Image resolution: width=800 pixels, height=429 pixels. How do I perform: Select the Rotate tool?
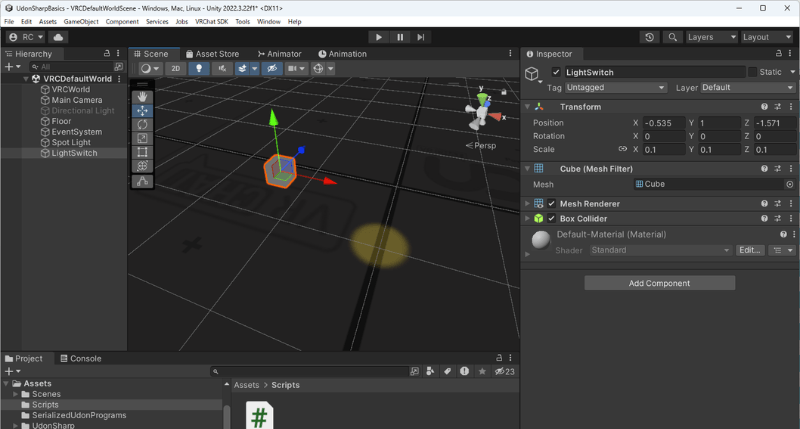coord(142,124)
